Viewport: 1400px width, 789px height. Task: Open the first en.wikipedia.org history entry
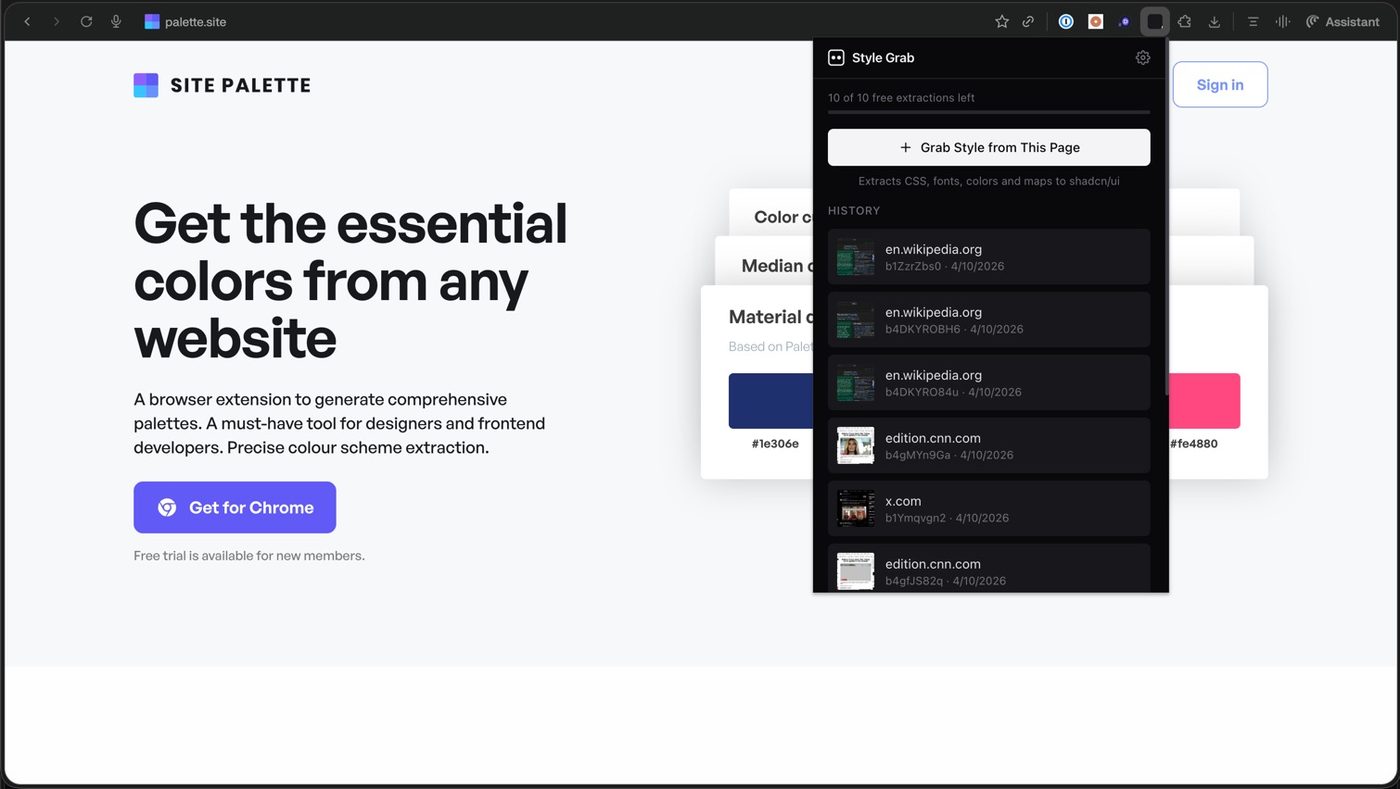click(x=988, y=256)
